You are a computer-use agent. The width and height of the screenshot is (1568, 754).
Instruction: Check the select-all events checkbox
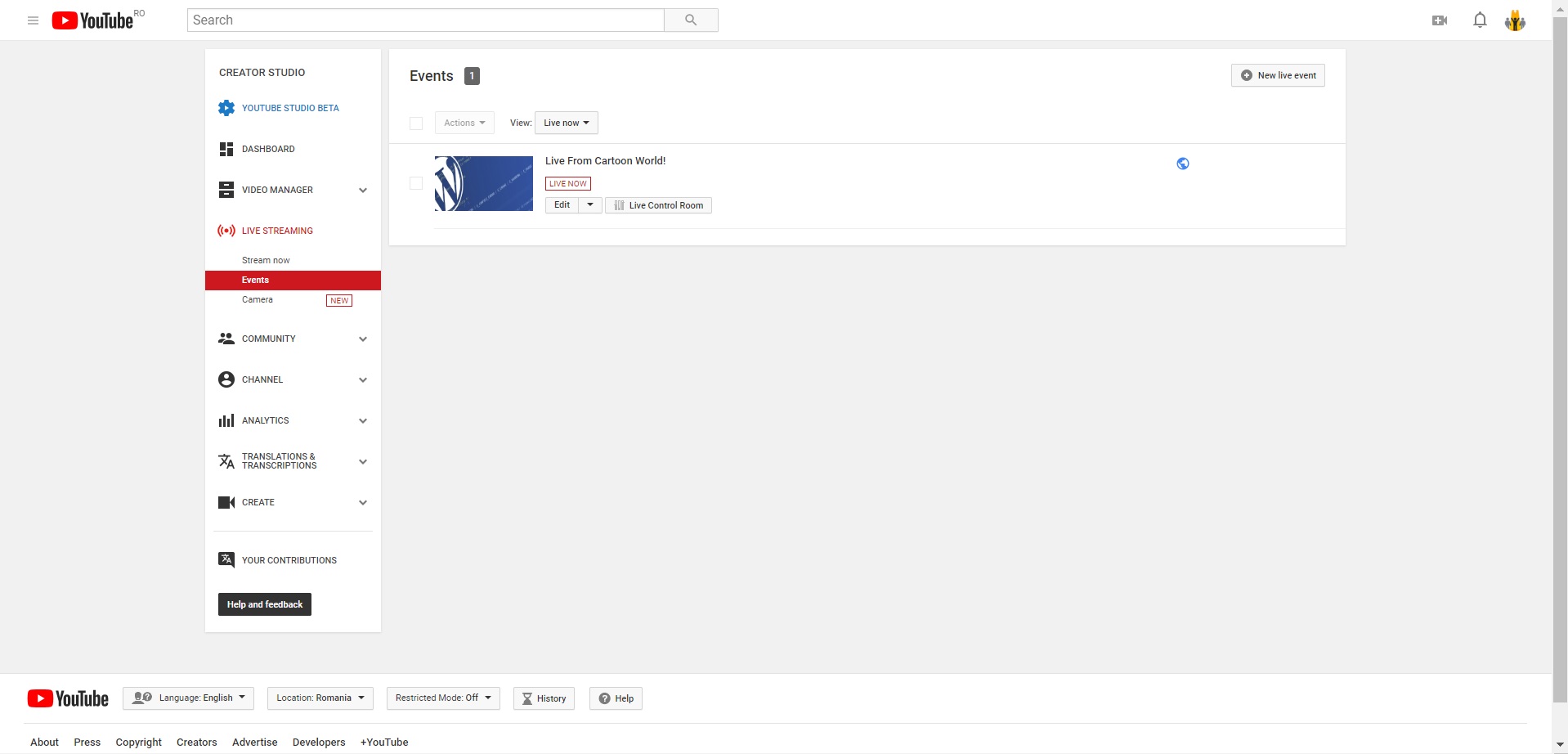pos(416,123)
